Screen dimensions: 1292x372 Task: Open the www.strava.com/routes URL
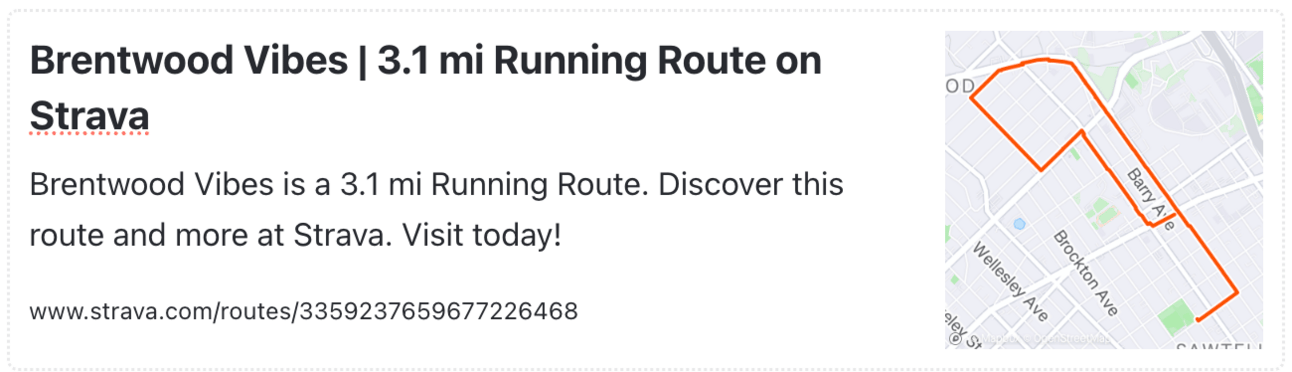pos(303,311)
